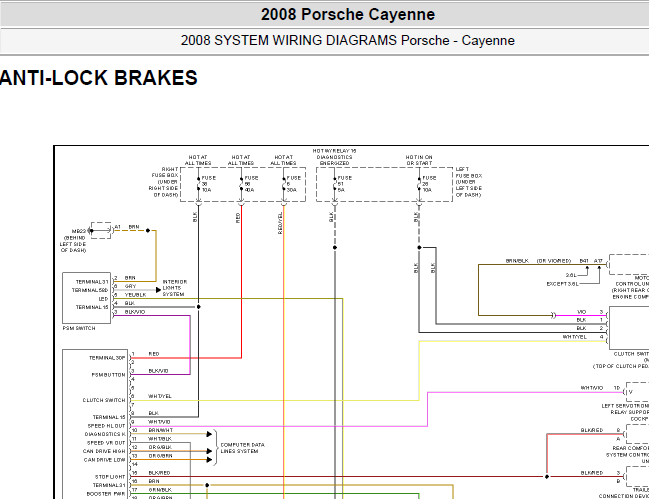
Task: Click the "COMPUTER DATA LINES SYSTEM" reference label
Action: pos(243,448)
